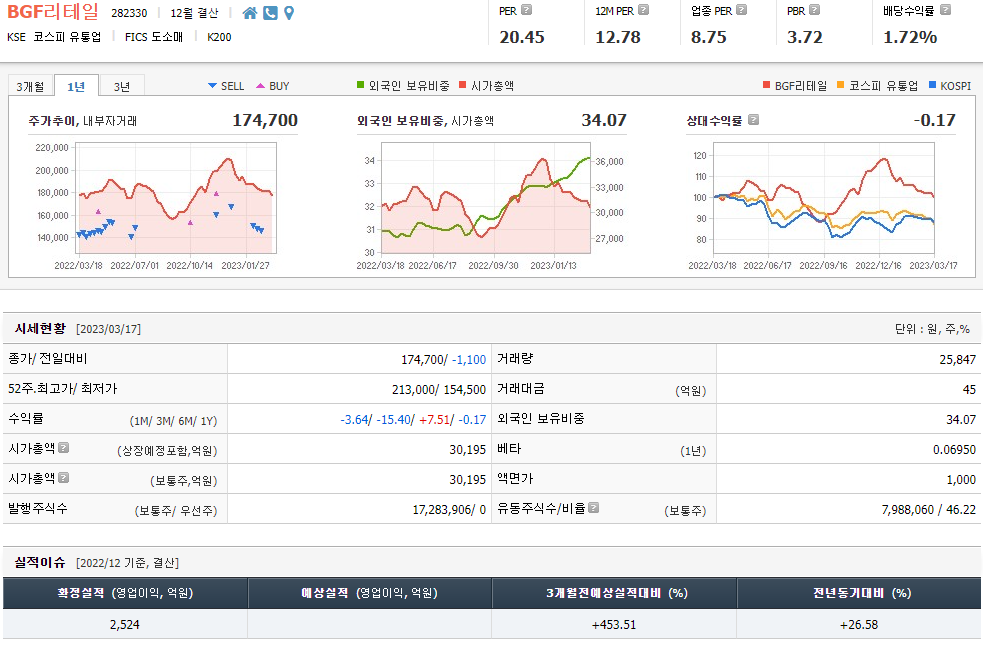Click the +453.51 earnings cell
983x645 pixels.
coord(614,625)
